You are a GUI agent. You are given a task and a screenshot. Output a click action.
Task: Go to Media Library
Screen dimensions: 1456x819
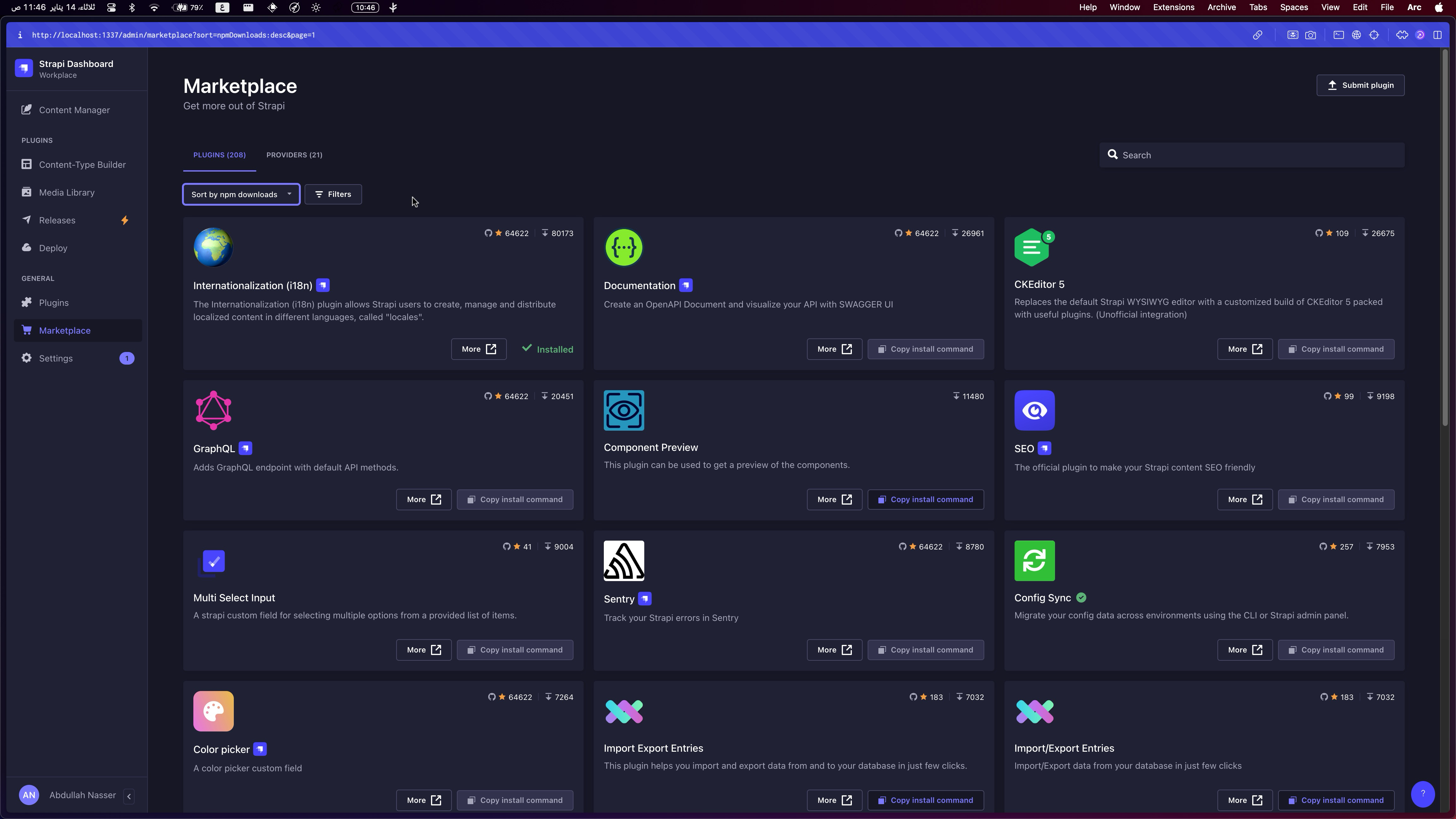click(66, 192)
